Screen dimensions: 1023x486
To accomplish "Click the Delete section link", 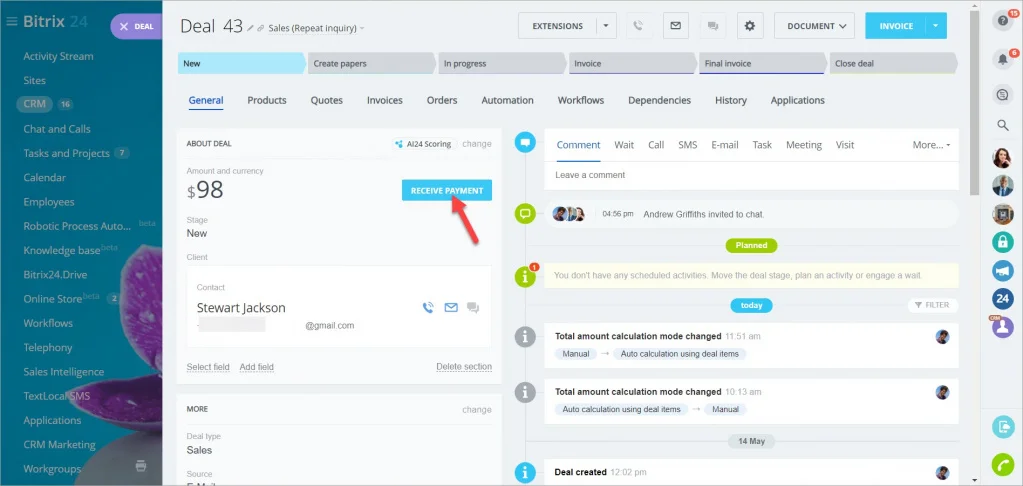I will pyautogui.click(x=464, y=367).
